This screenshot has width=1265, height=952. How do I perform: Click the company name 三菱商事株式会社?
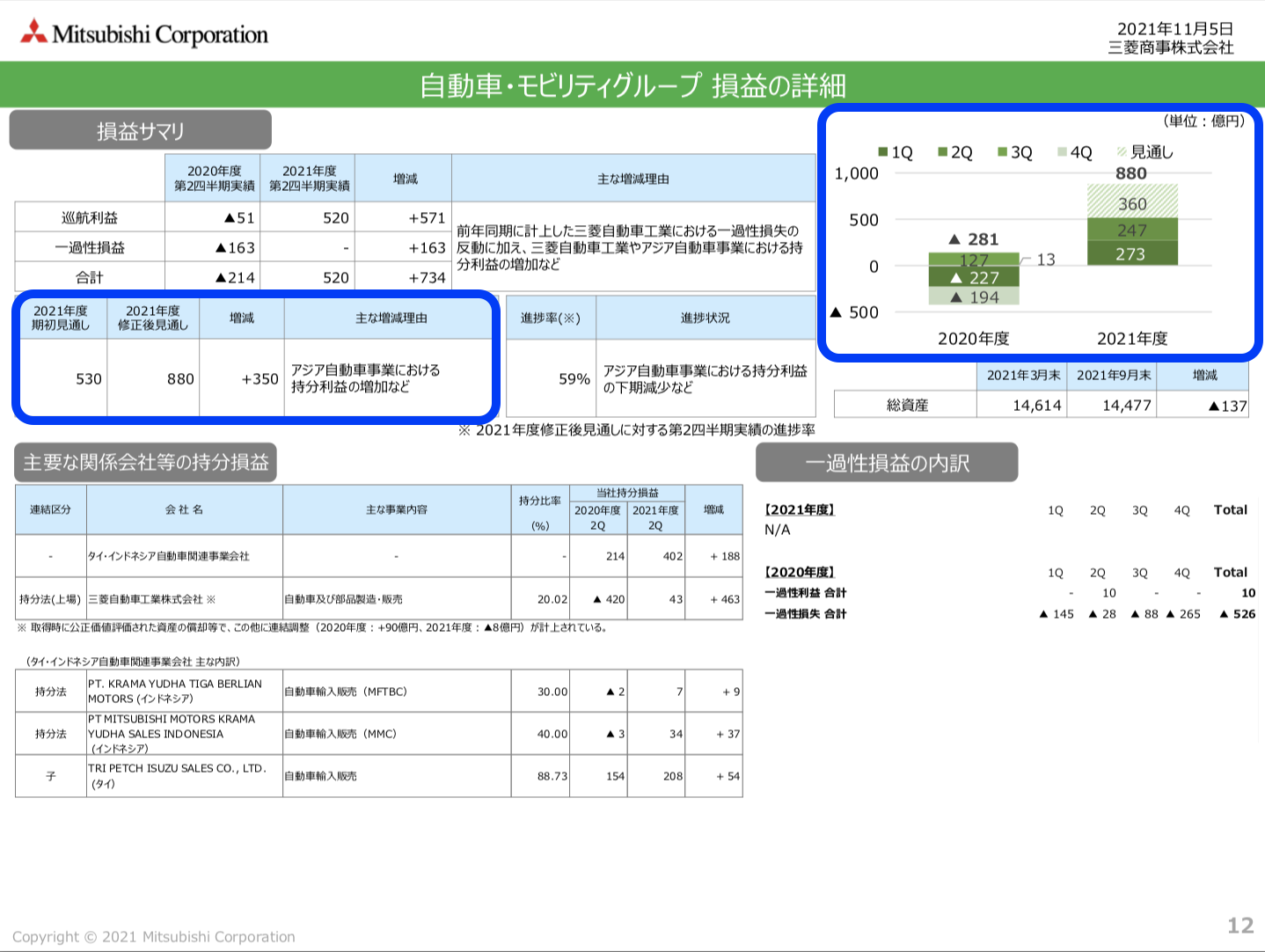click(1171, 48)
